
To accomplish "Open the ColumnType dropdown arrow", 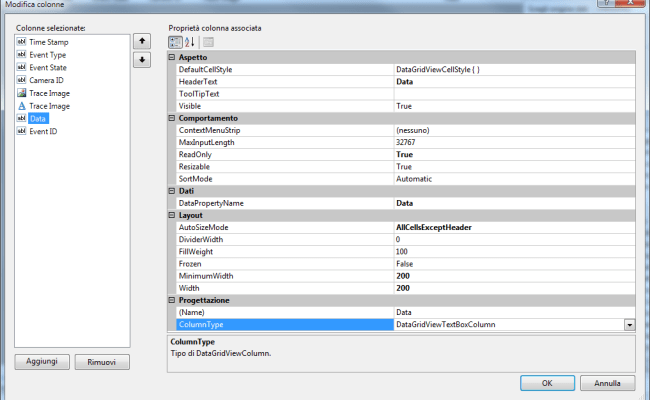I will coord(629,325).
